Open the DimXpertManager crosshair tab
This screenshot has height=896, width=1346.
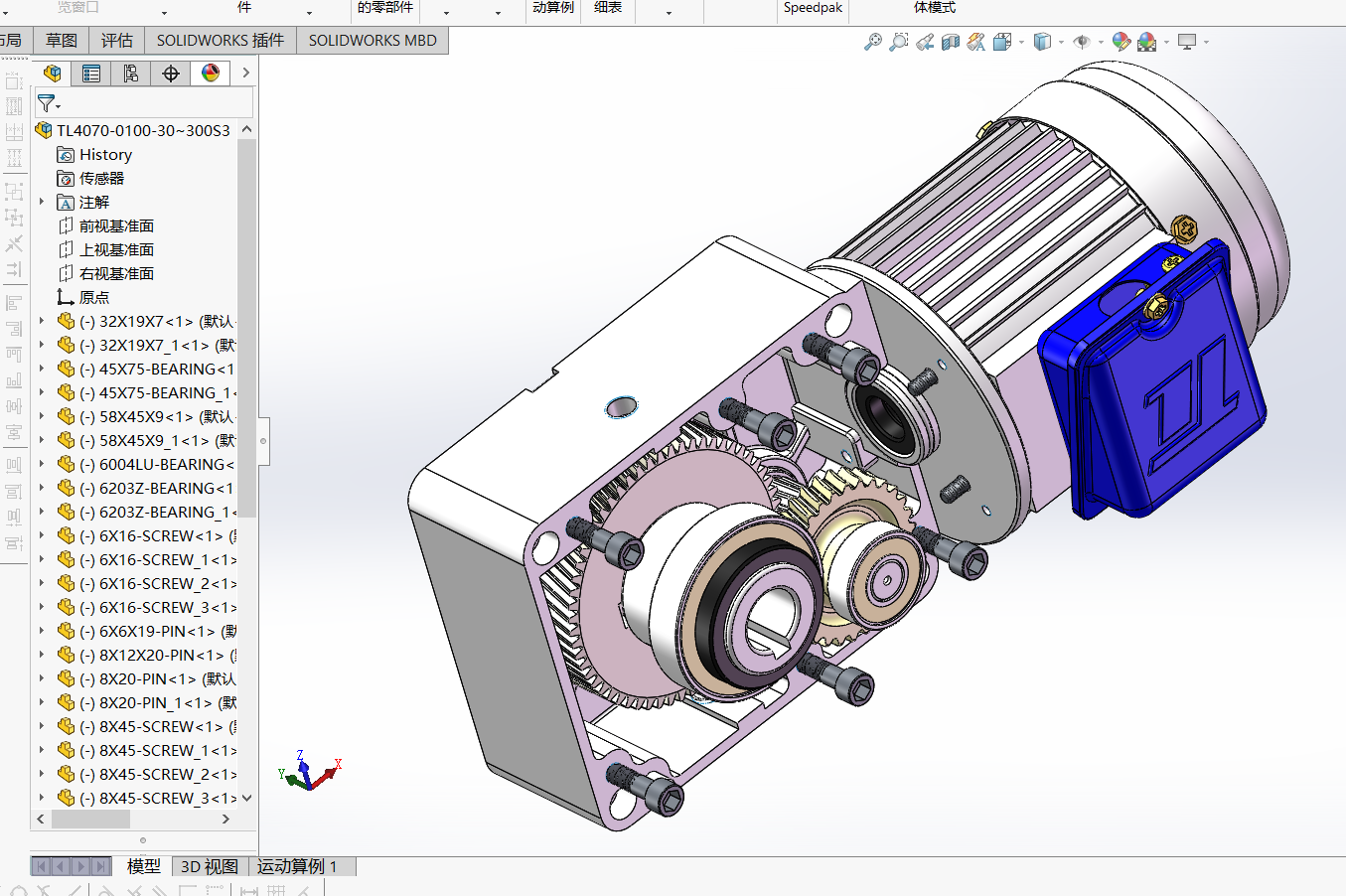[171, 74]
